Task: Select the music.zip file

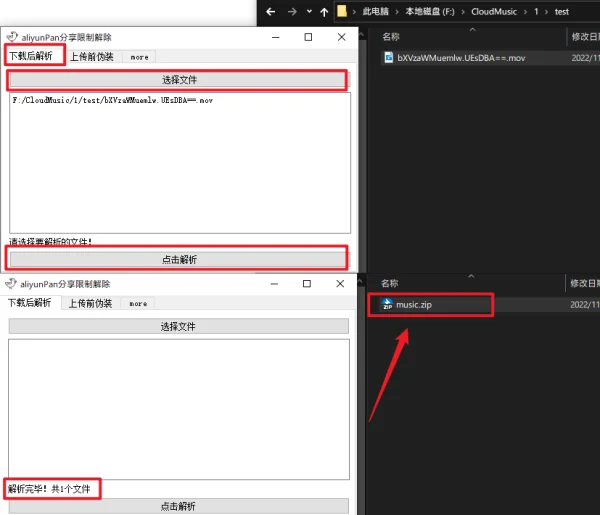Action: pyautogui.click(x=414, y=305)
